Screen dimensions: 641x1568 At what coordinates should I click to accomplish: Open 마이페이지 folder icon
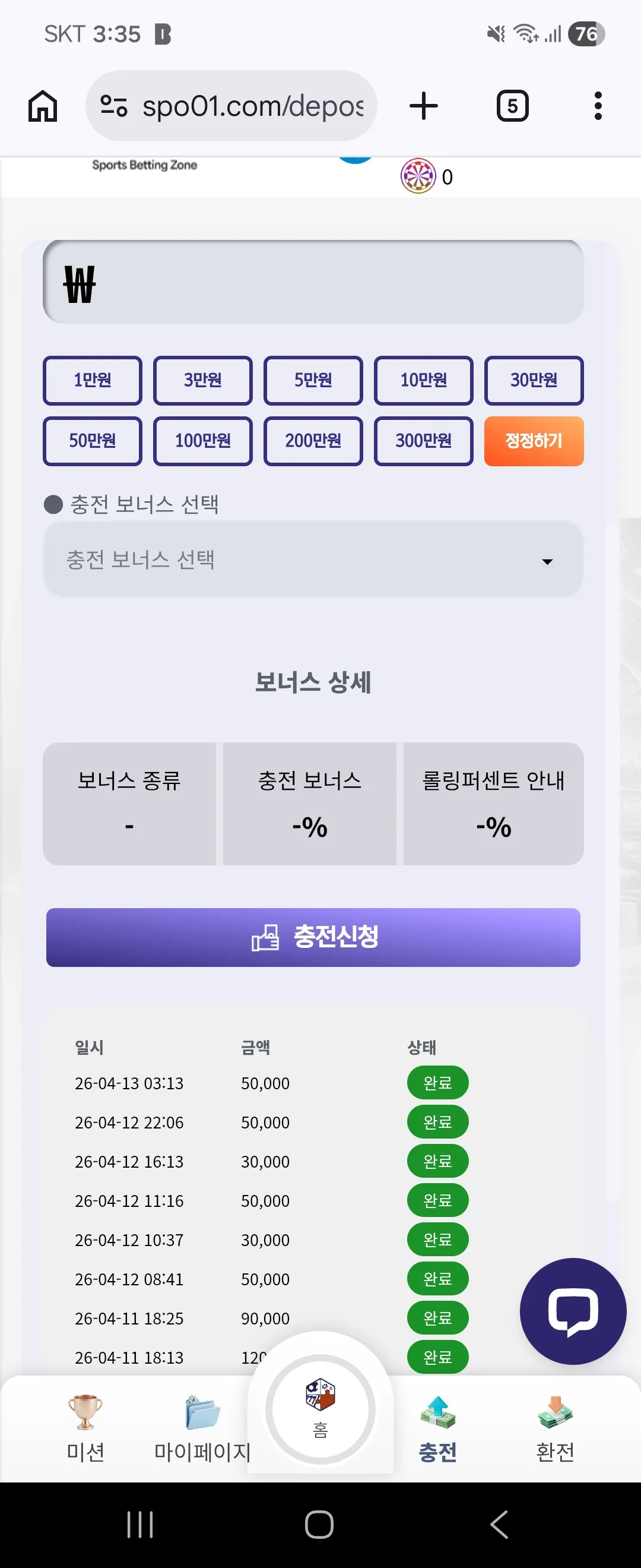[202, 1412]
